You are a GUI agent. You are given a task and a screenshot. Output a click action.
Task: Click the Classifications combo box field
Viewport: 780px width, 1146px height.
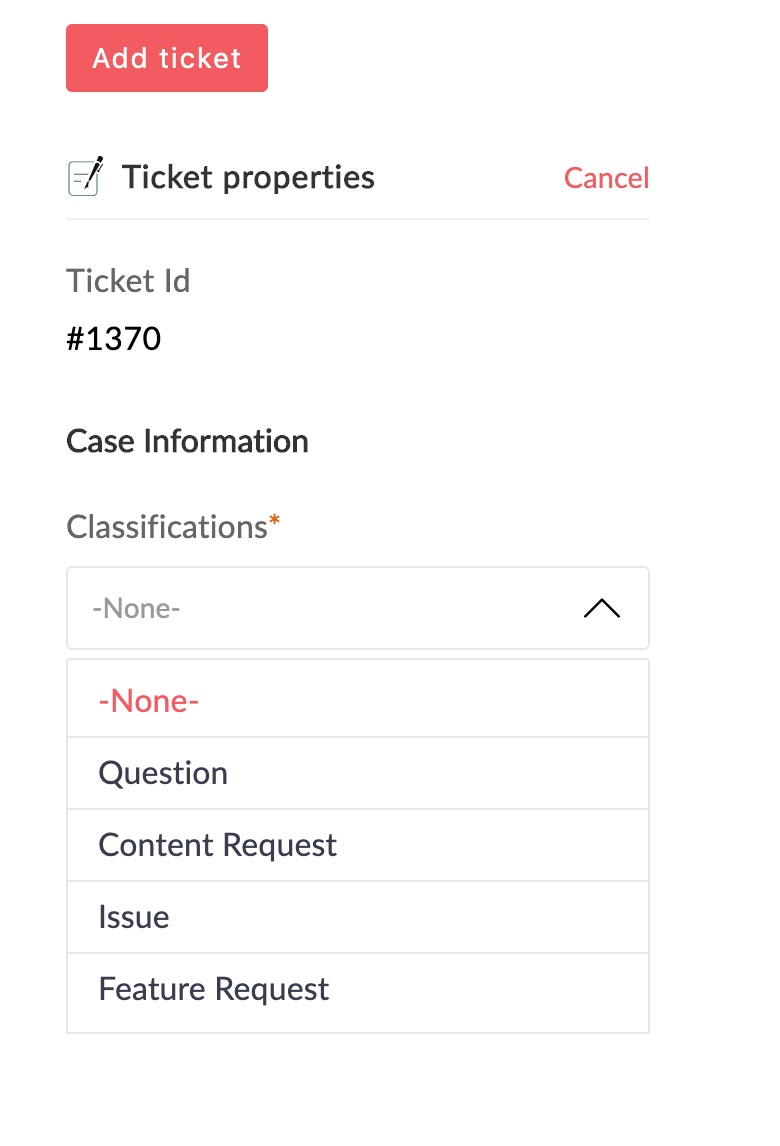pos(330,608)
